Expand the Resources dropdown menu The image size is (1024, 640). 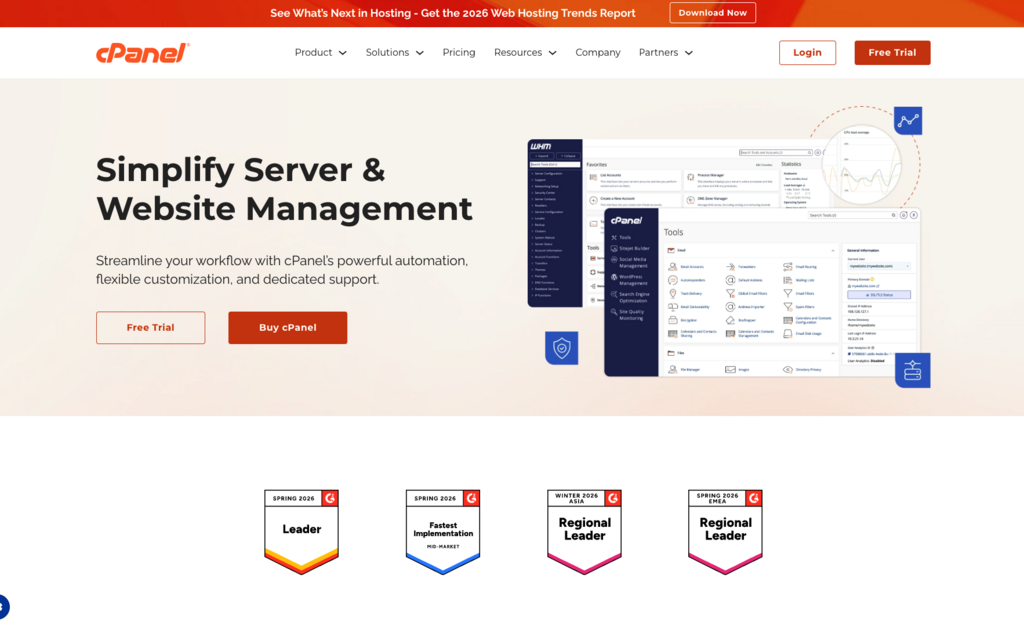tap(524, 53)
